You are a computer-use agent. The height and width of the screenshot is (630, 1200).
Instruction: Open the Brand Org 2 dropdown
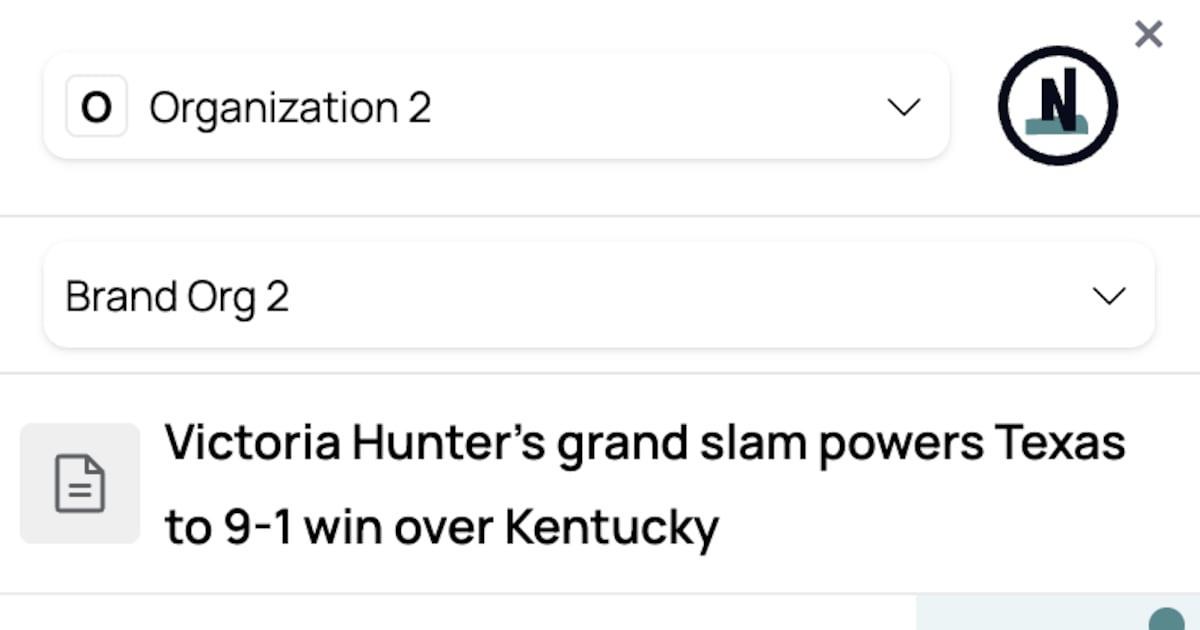click(598, 296)
